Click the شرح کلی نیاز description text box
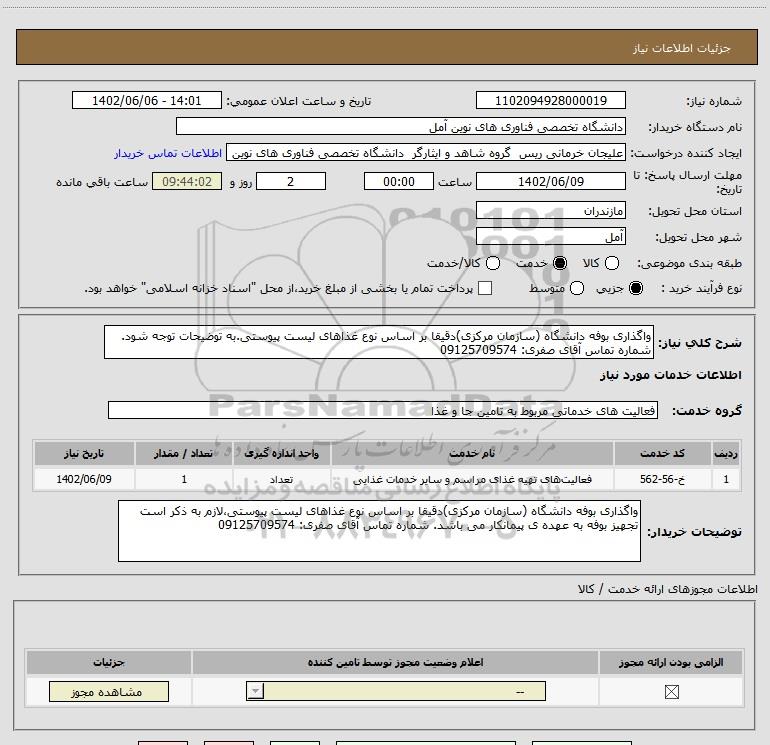 point(379,342)
